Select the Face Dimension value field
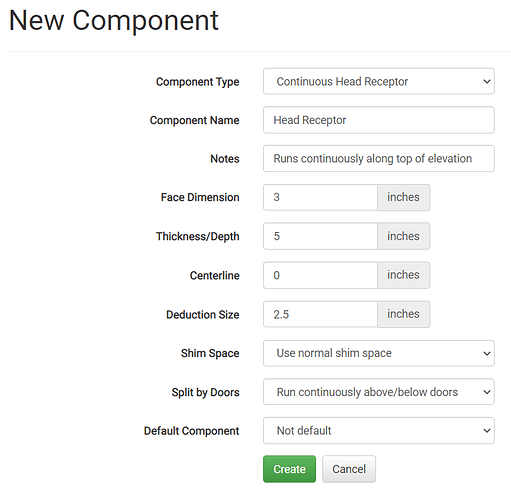The height and width of the screenshot is (499, 511). point(320,197)
